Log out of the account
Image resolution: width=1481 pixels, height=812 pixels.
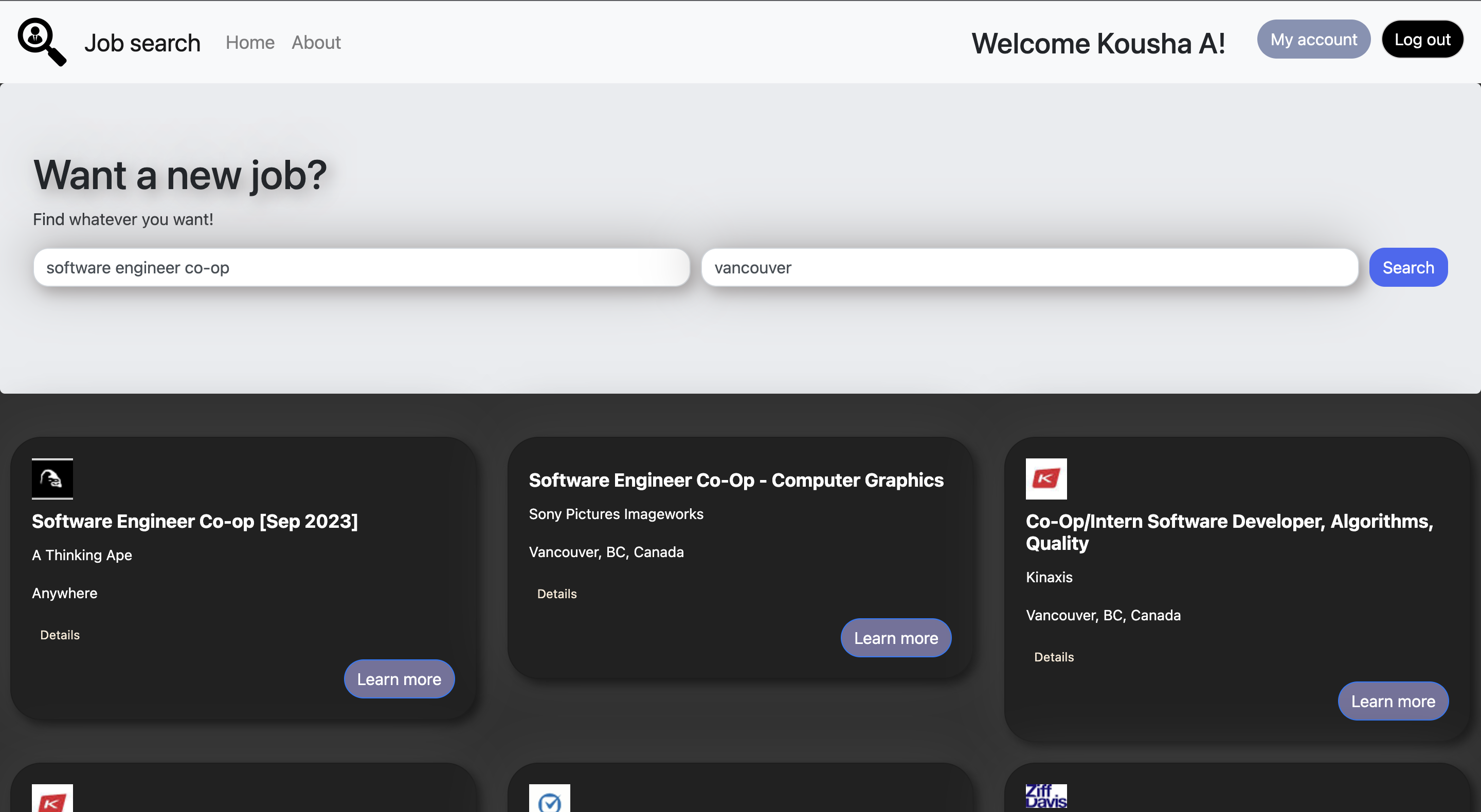click(x=1422, y=39)
